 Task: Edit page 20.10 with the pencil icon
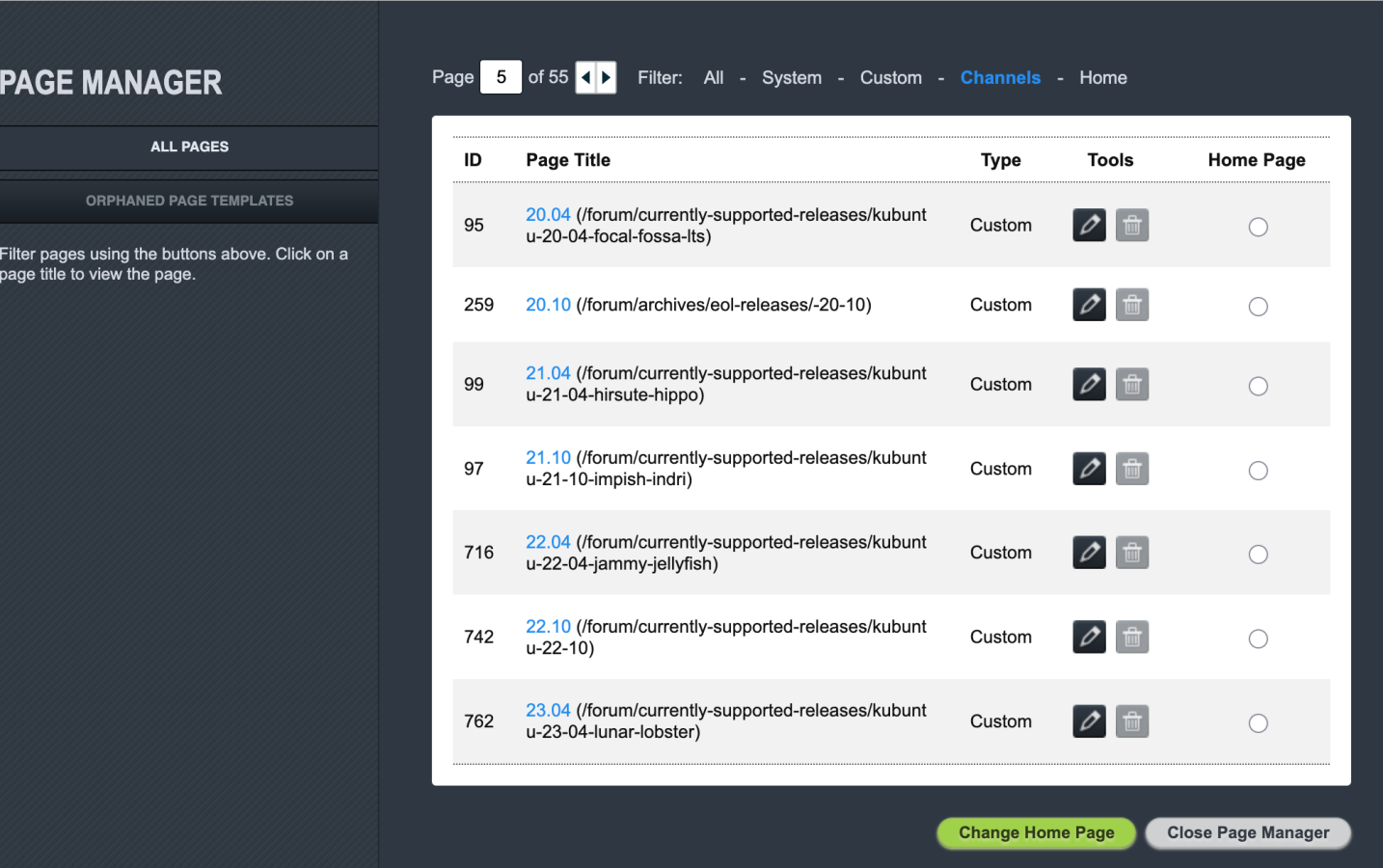(1089, 305)
